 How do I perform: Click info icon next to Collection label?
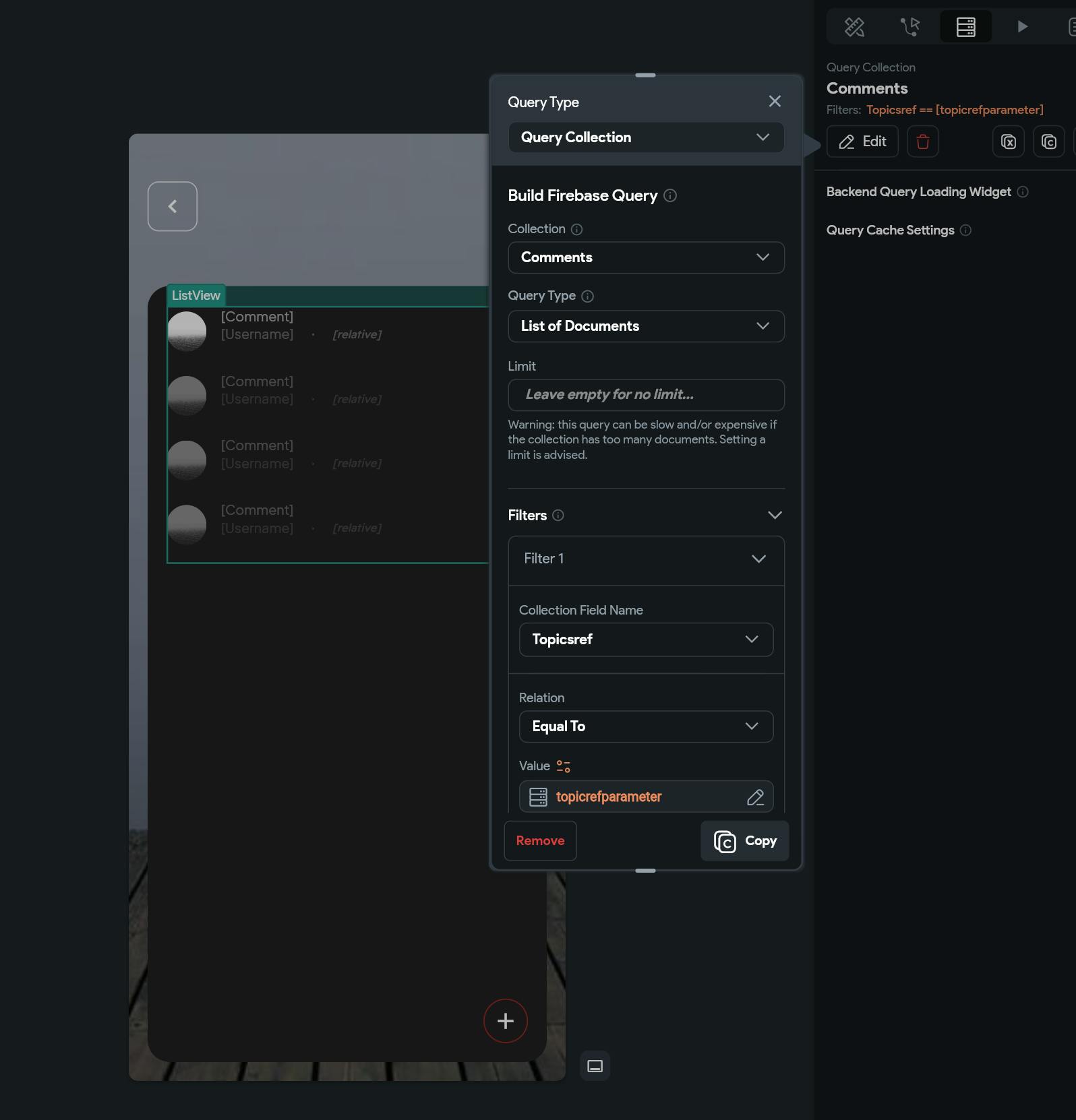pyautogui.click(x=576, y=229)
